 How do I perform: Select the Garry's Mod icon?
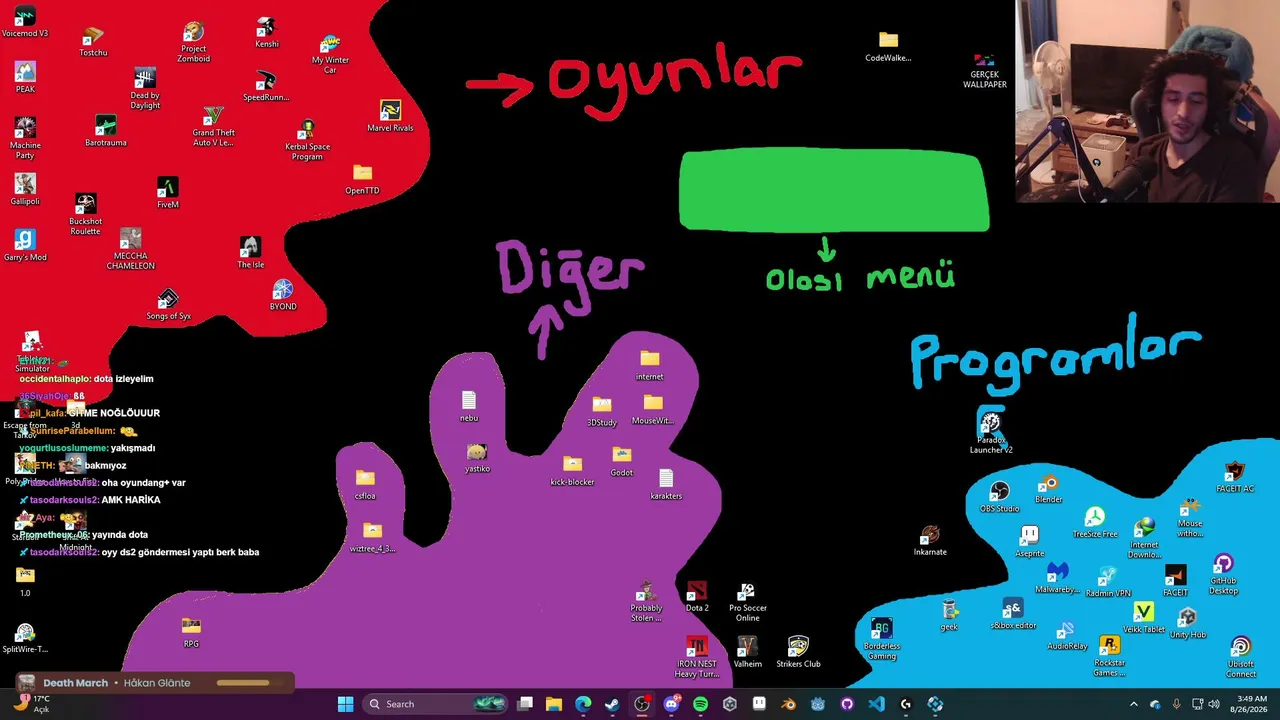point(25,245)
